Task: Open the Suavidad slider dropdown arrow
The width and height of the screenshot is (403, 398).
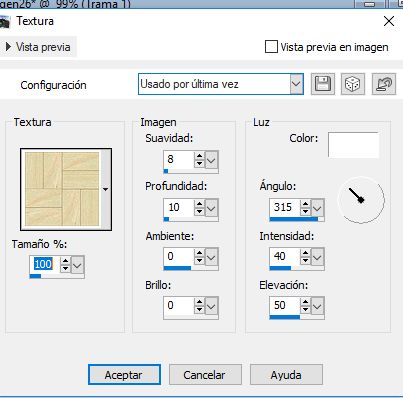Action: coord(211,160)
